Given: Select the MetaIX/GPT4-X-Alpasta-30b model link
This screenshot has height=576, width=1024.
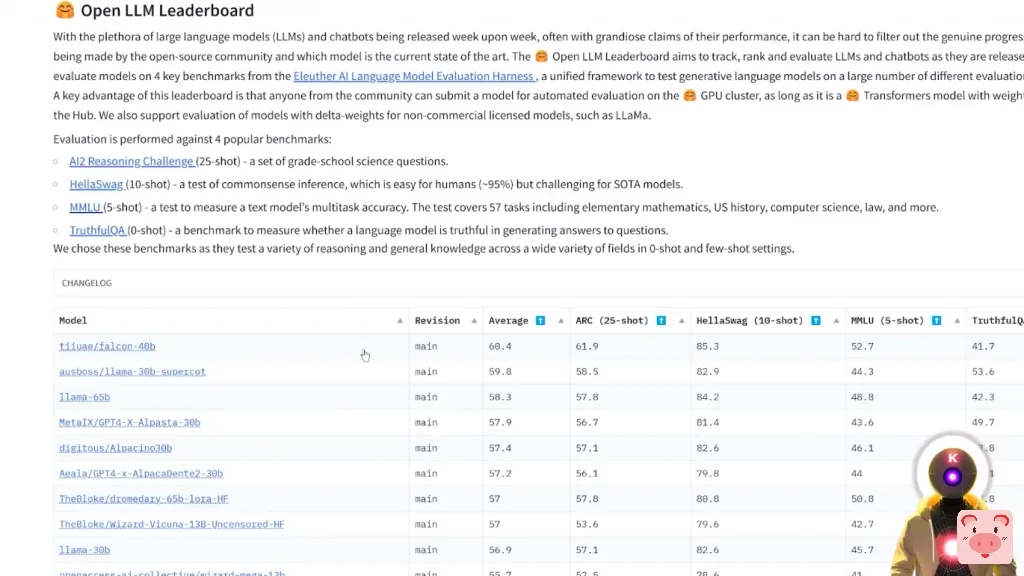Looking at the screenshot, I should click(x=129, y=423).
